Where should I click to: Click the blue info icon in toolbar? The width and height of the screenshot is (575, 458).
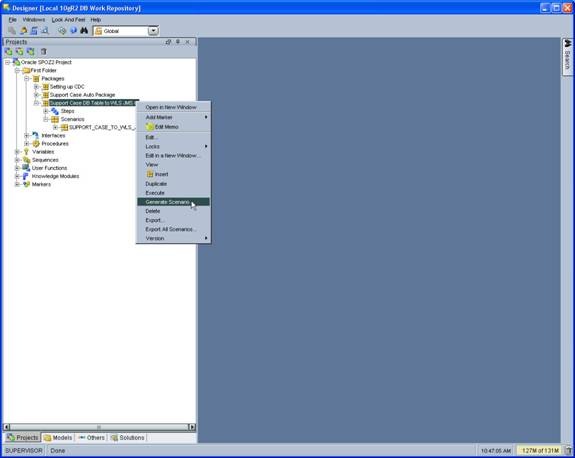pyautogui.click(x=73, y=30)
